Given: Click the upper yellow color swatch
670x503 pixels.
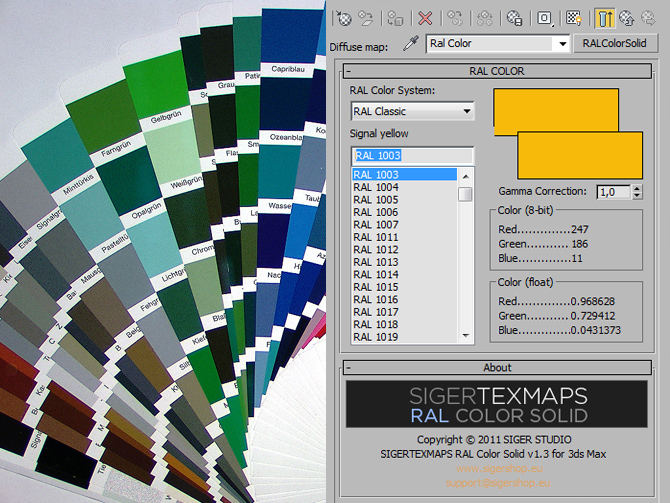Looking at the screenshot, I should [556, 109].
